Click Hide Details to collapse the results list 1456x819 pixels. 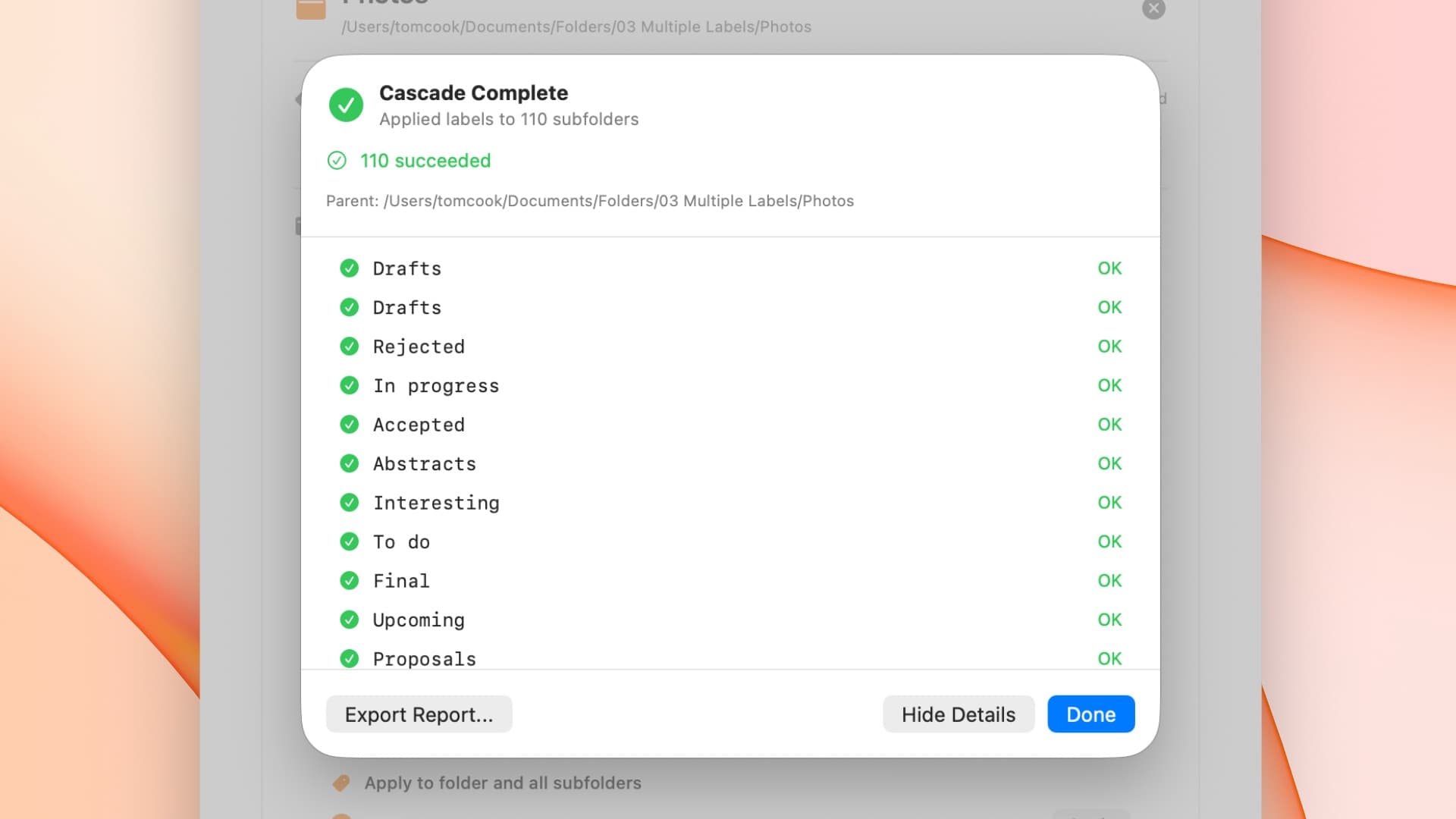click(x=958, y=714)
